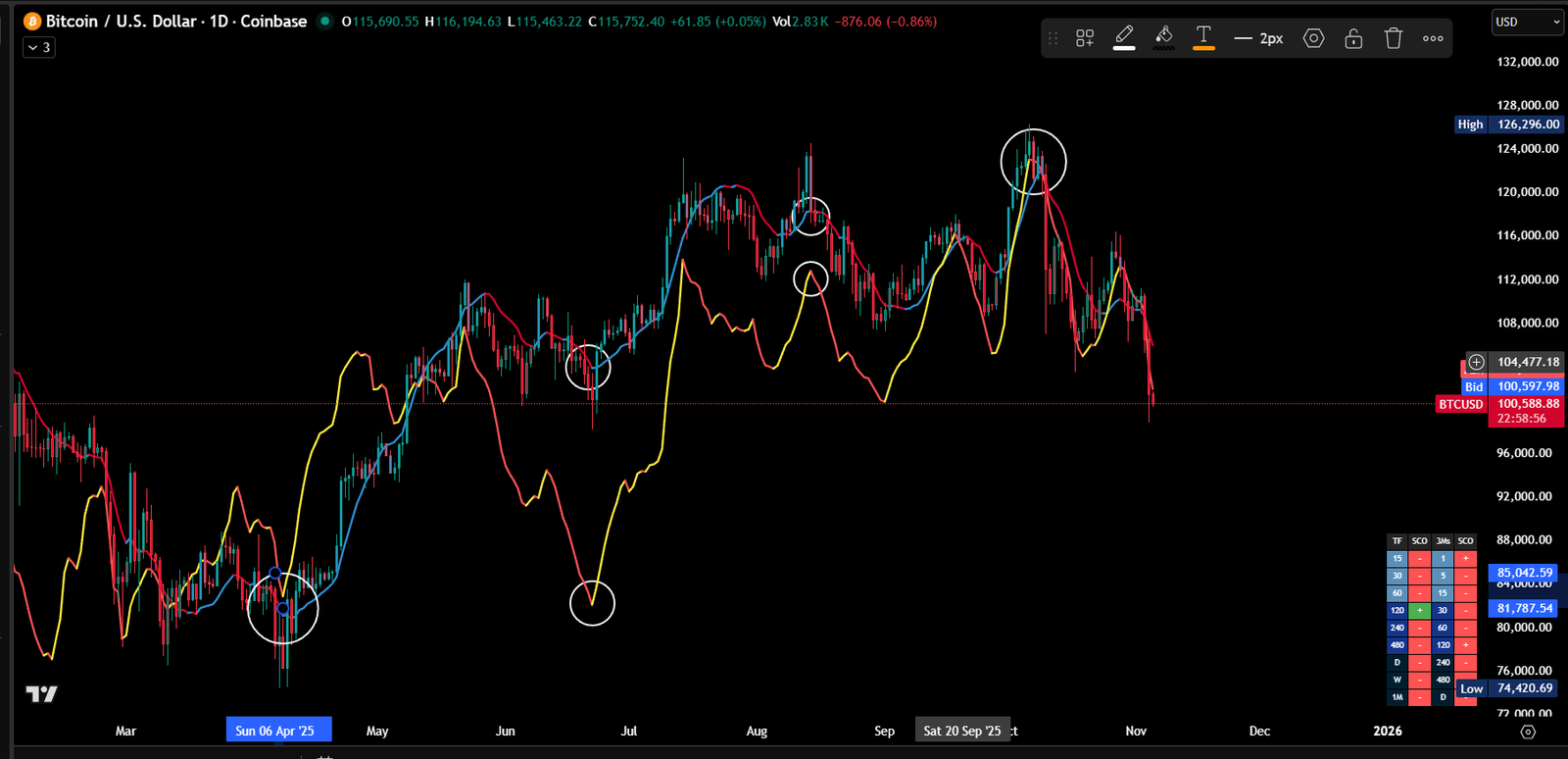Viewport: 1568px width, 759px height.
Task: Open chart settings gear at bottom right
Action: 1527,732
